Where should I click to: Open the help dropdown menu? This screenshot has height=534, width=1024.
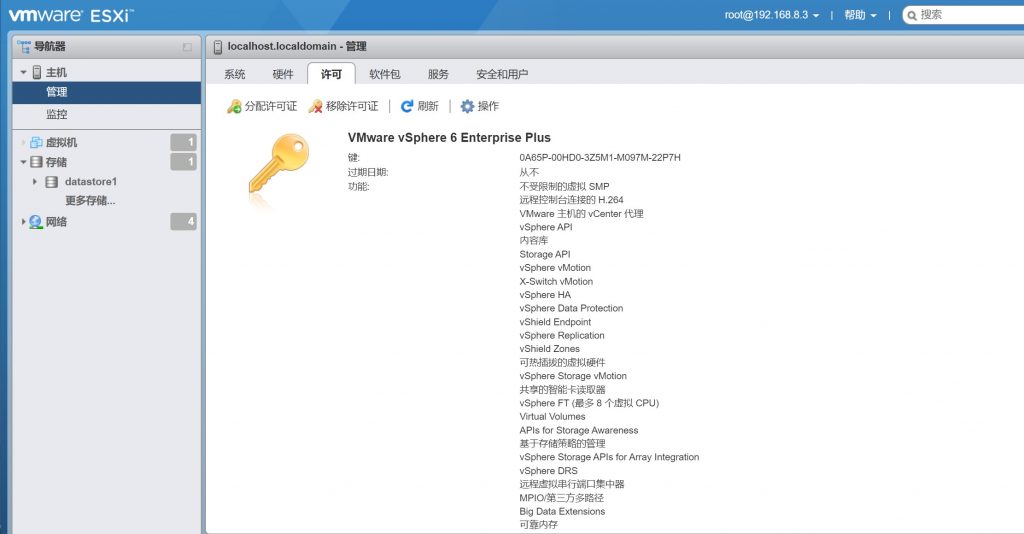[860, 15]
